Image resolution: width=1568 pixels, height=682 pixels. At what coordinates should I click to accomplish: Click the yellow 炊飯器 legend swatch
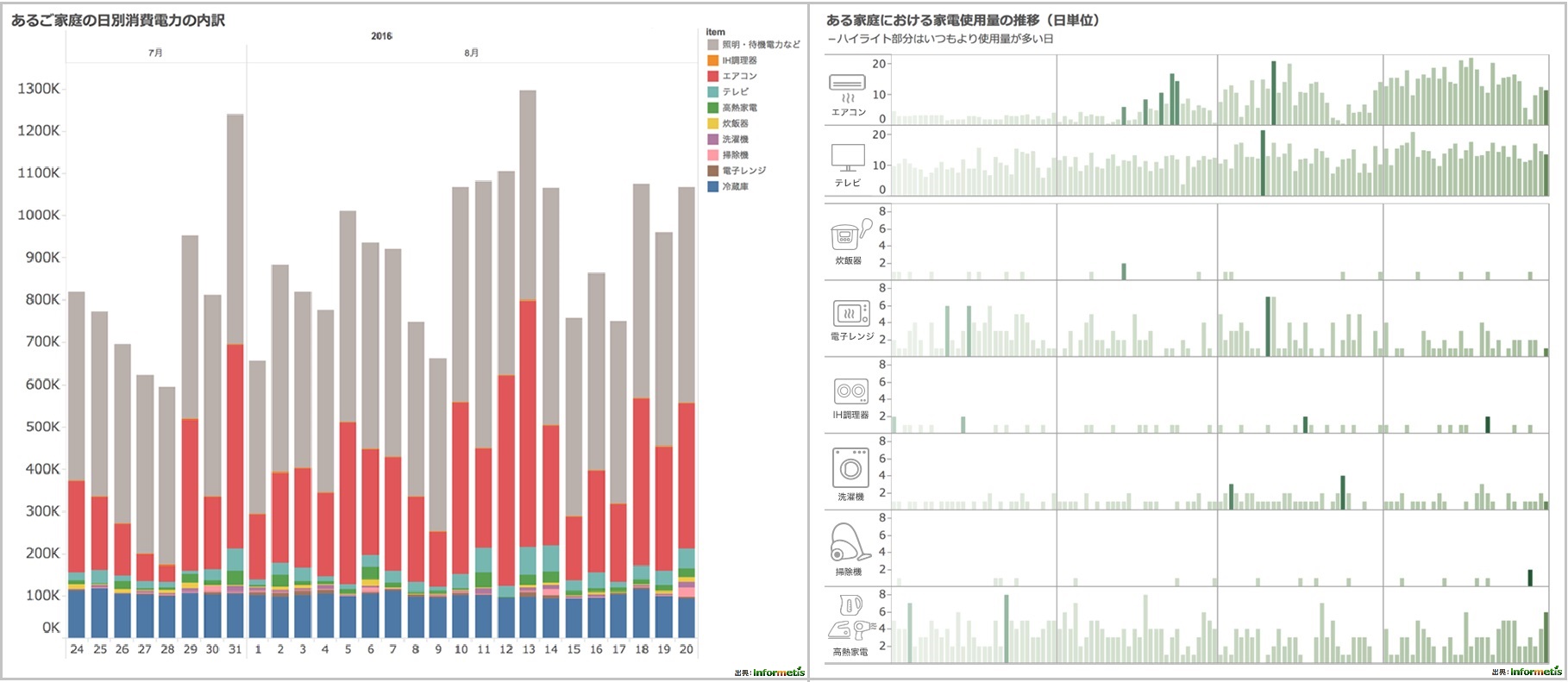712,123
